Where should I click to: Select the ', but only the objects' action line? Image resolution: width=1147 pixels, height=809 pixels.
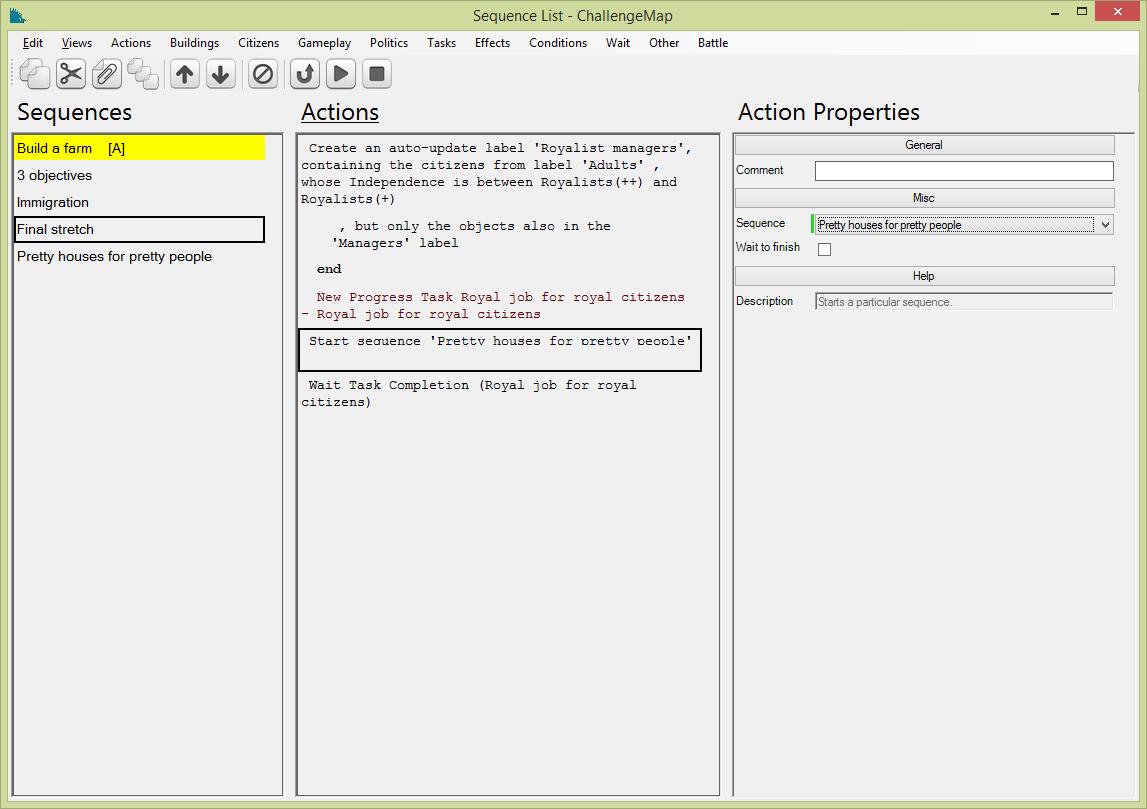(x=500, y=235)
